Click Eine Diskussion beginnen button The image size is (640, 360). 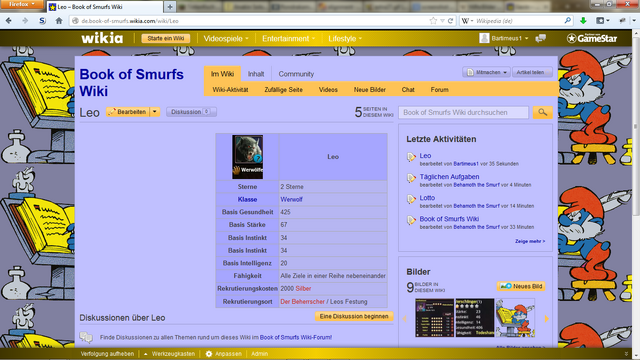coord(354,316)
